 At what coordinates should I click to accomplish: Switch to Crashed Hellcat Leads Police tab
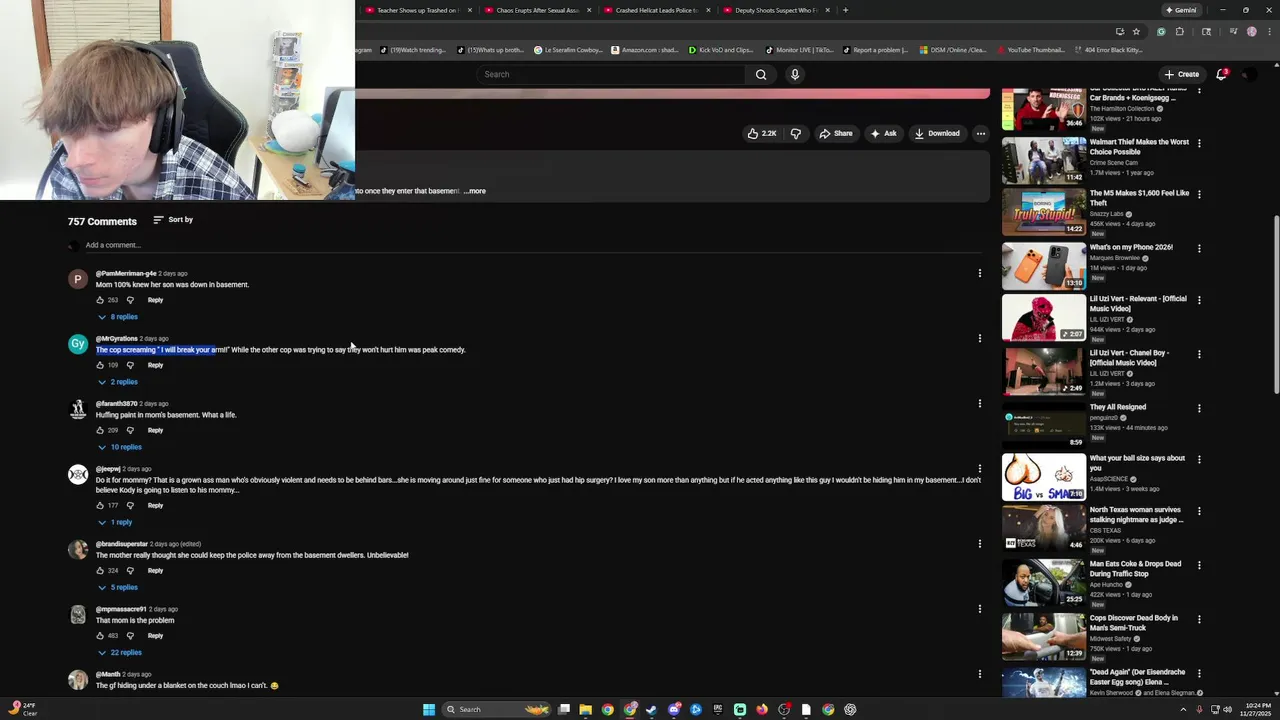click(x=655, y=10)
